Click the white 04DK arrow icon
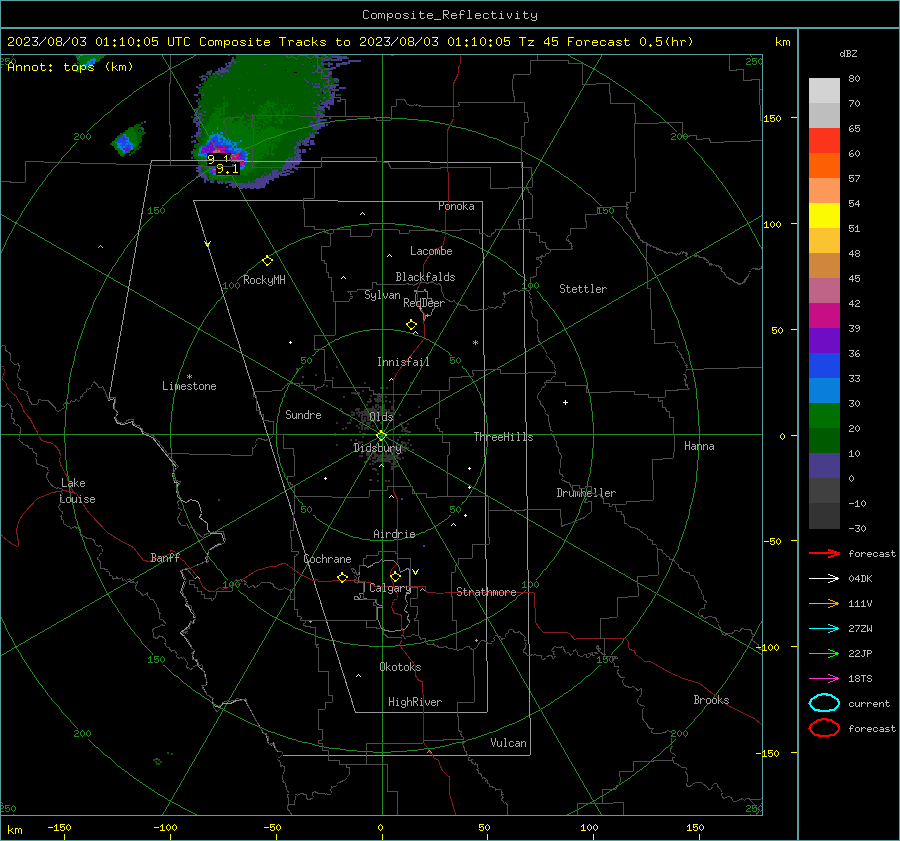Viewport: 900px width, 841px height. click(824, 578)
